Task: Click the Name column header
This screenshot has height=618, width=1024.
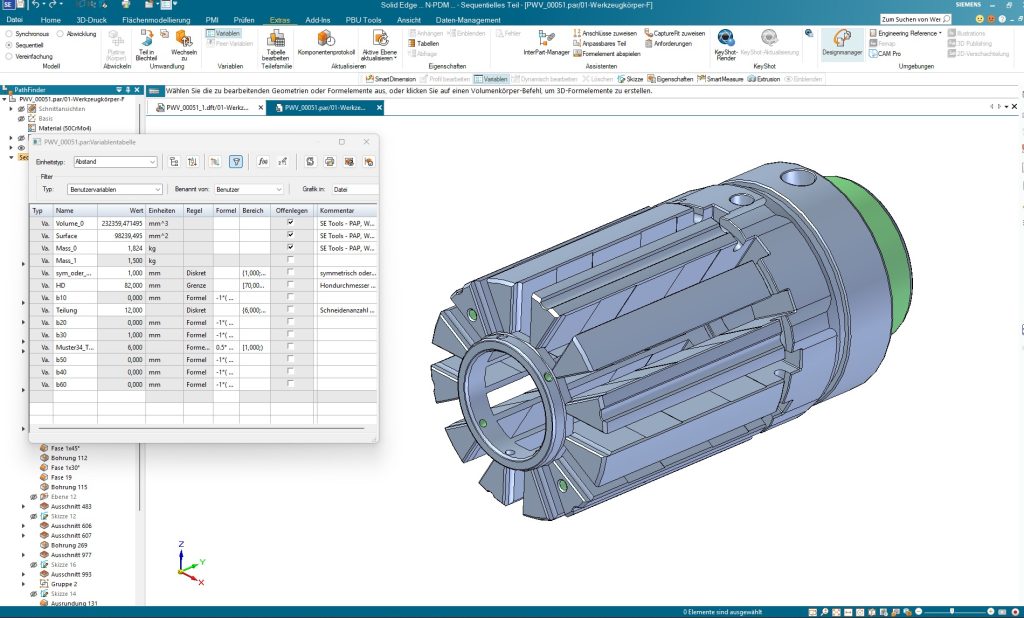Action: pyautogui.click(x=74, y=210)
